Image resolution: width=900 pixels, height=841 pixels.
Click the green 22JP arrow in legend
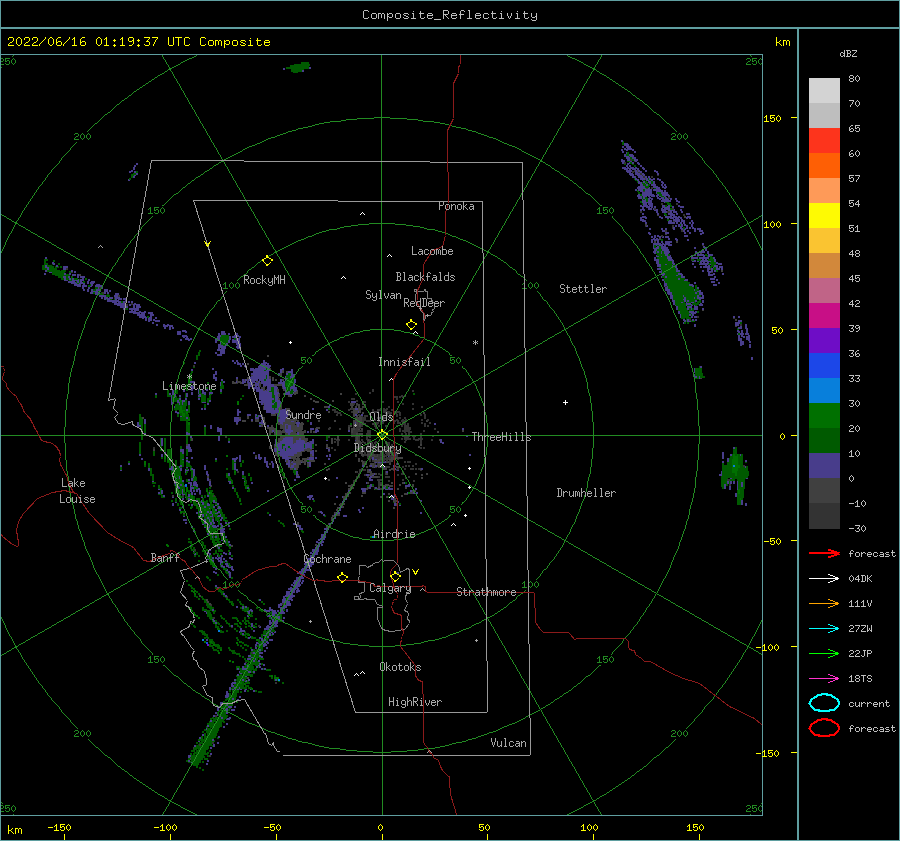pyautogui.click(x=824, y=653)
